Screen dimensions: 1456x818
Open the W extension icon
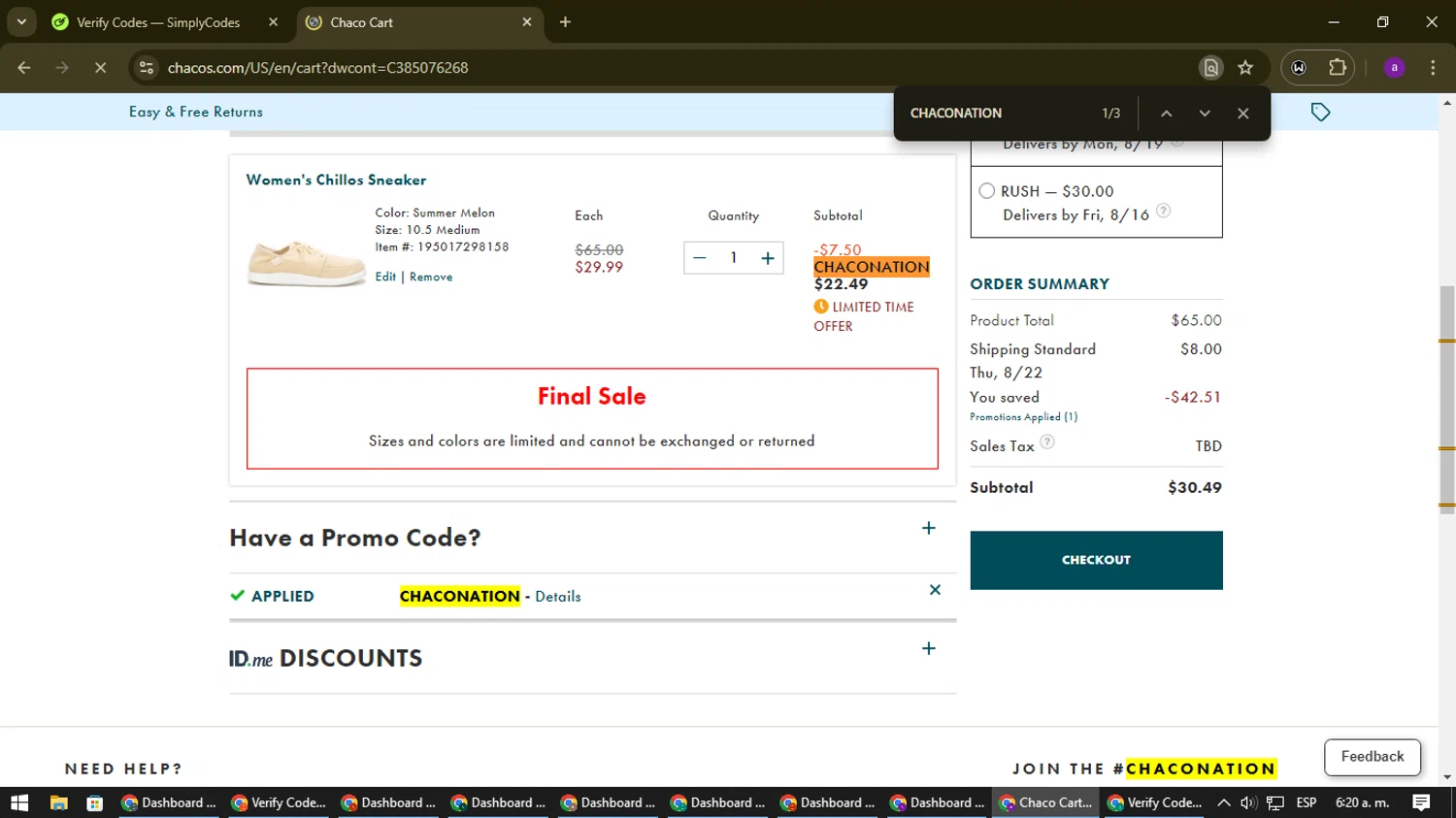pyautogui.click(x=1299, y=68)
